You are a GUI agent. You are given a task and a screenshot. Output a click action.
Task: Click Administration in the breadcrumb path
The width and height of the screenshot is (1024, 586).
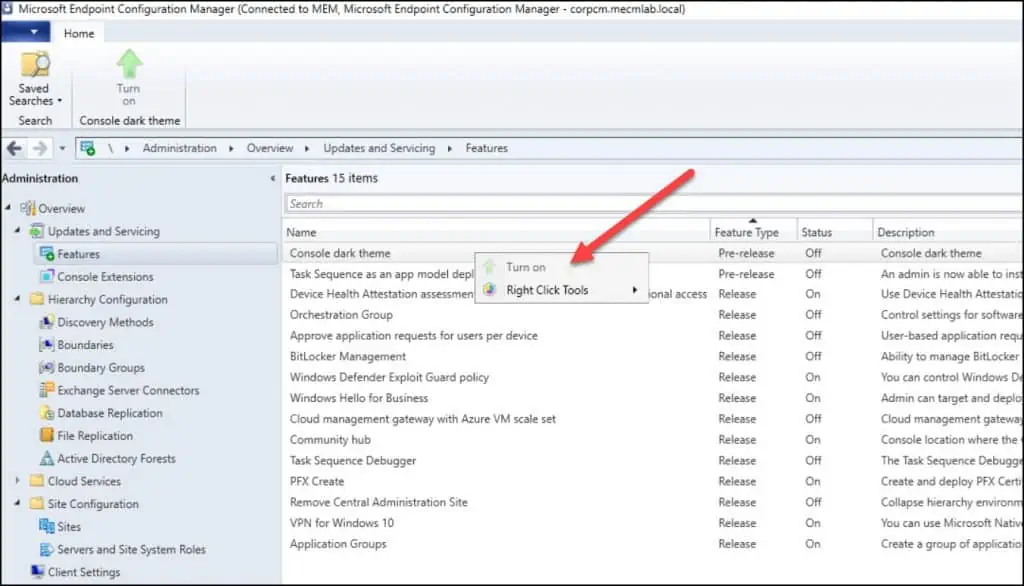pyautogui.click(x=180, y=148)
